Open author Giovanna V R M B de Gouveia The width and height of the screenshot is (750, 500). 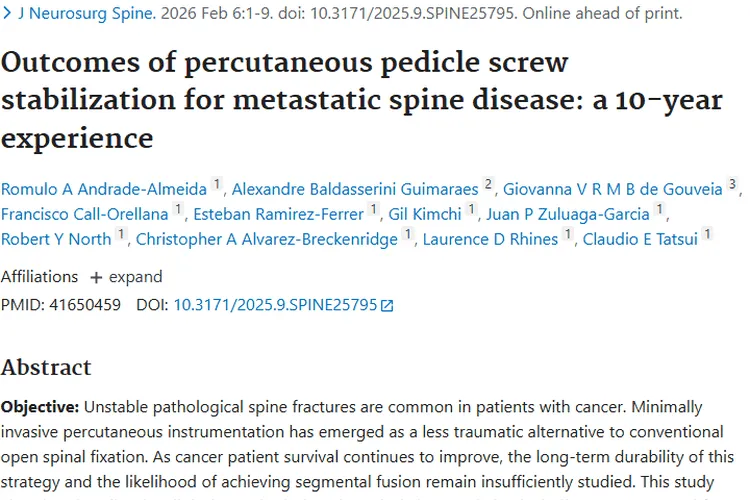614,188
